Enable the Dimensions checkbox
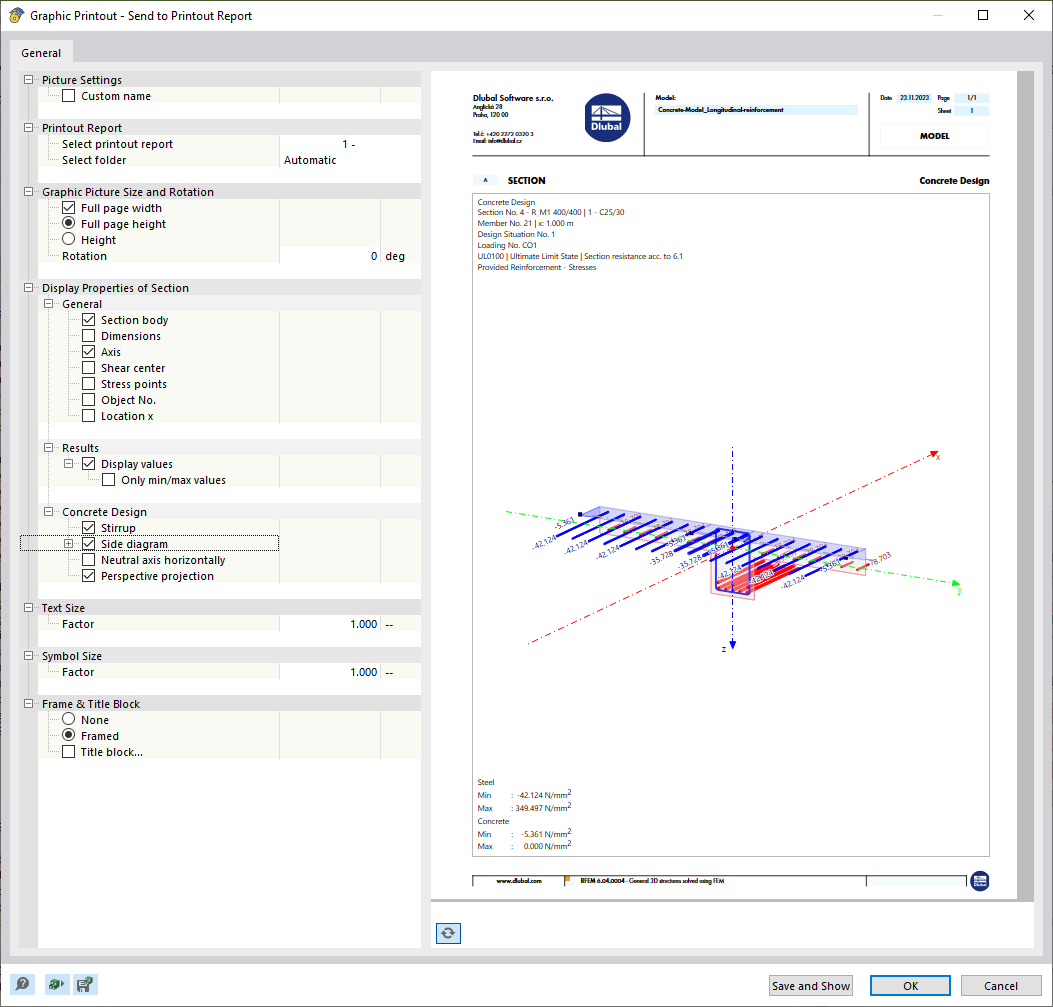The image size is (1053, 1007). point(89,336)
